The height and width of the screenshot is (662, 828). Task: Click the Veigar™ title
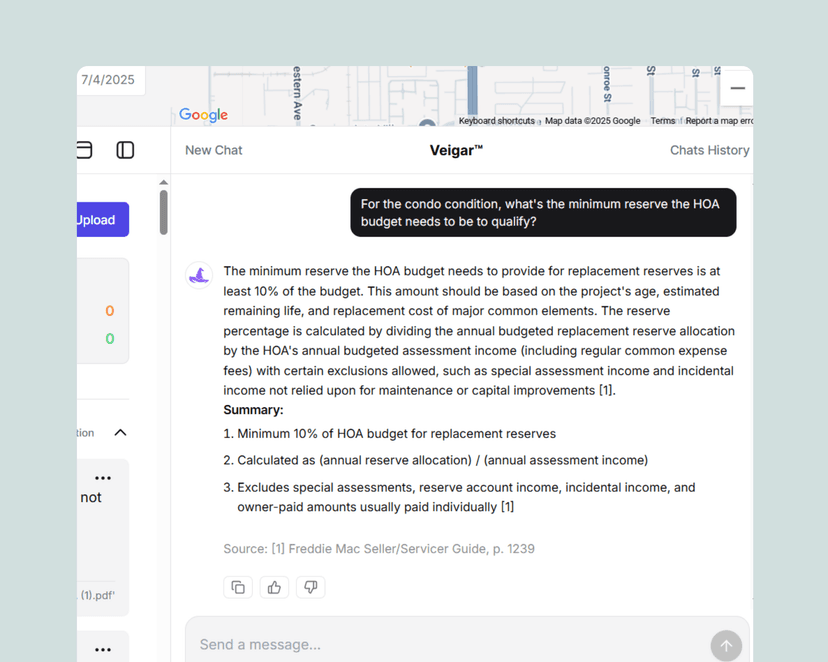pos(456,150)
